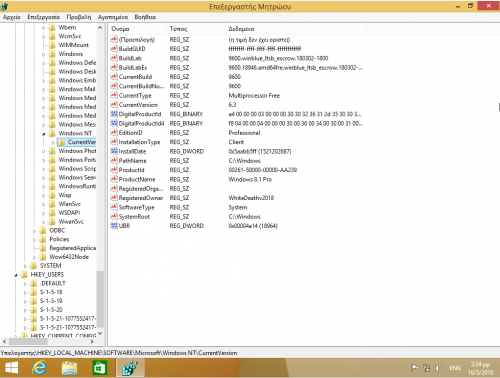Click the ProductName string value icon
The image size is (500, 378).
[114, 179]
